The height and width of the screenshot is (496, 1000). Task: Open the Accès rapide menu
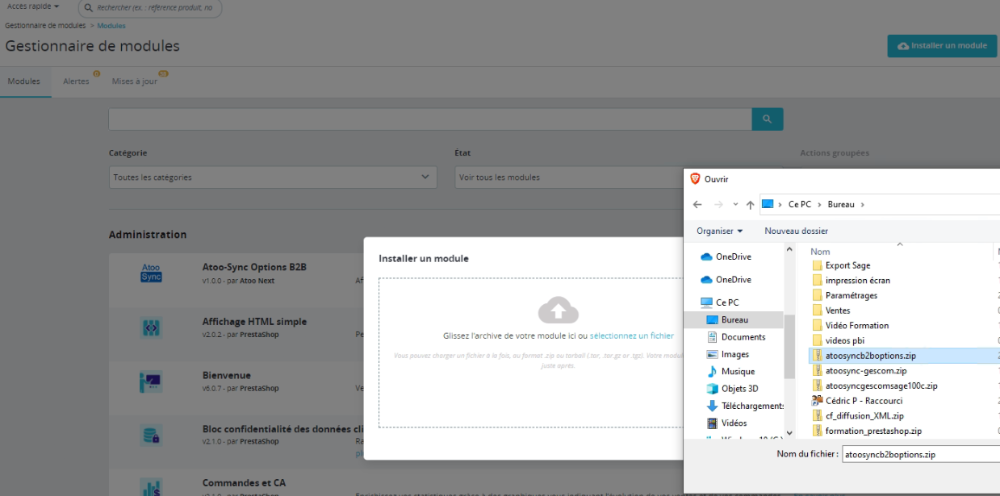[x=33, y=6]
